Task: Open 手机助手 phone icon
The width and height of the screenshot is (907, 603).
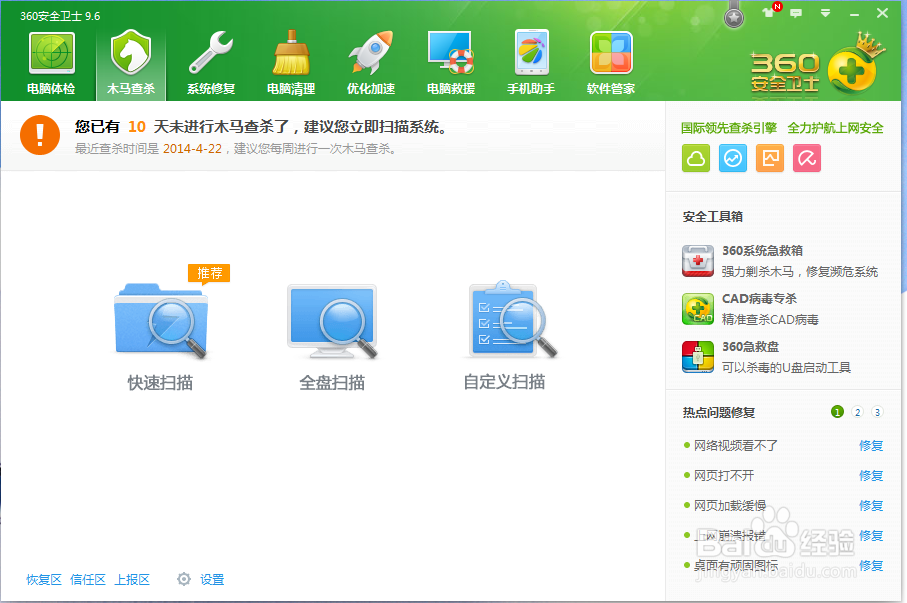Action: [531, 53]
